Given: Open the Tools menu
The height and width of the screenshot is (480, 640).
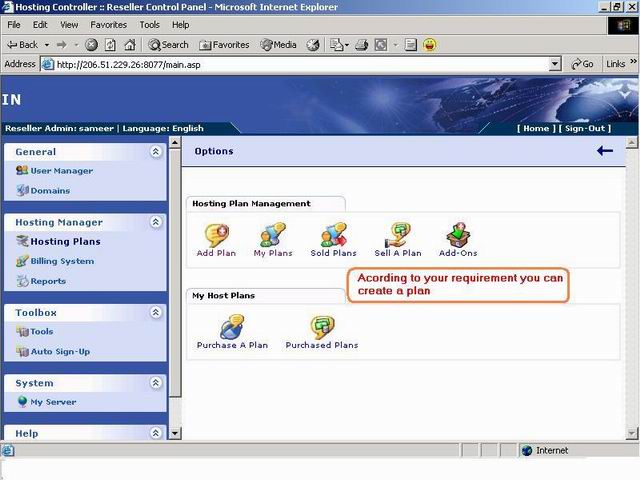Looking at the screenshot, I should (x=149, y=25).
